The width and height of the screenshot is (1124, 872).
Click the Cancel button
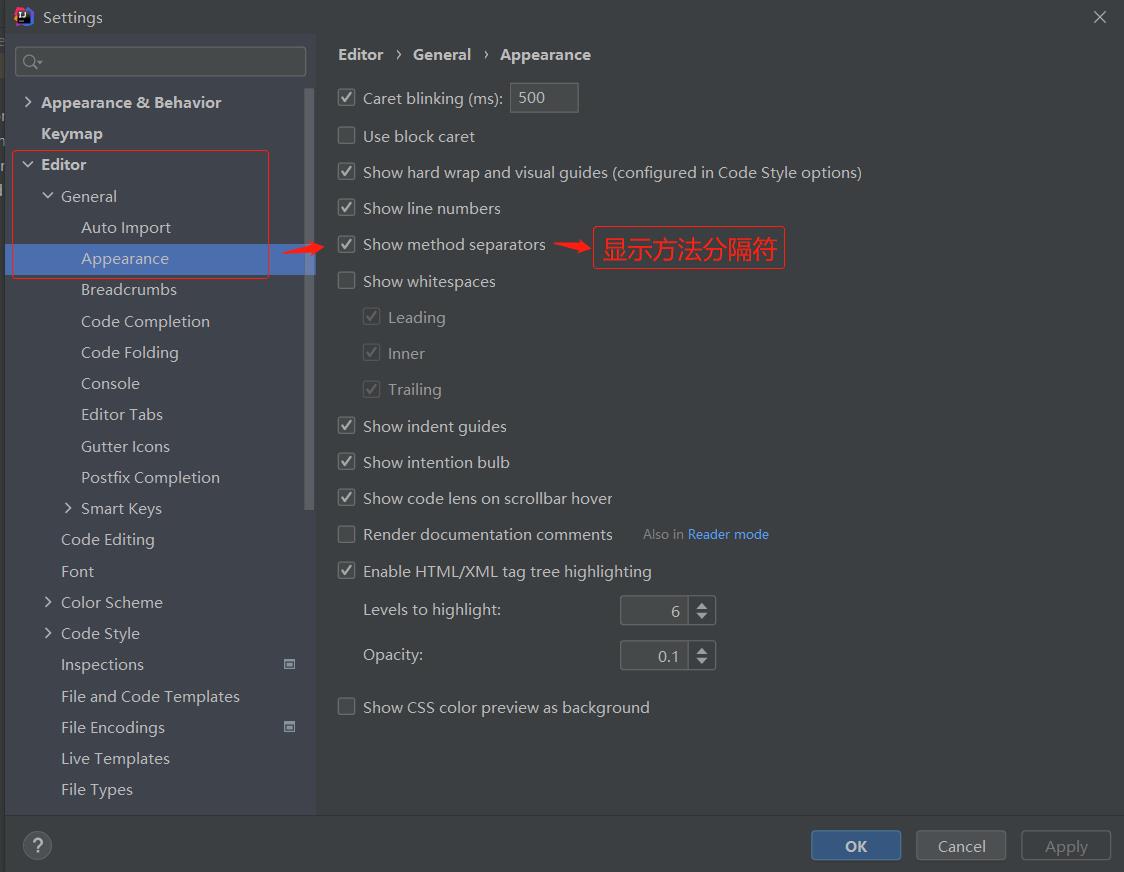click(x=961, y=845)
